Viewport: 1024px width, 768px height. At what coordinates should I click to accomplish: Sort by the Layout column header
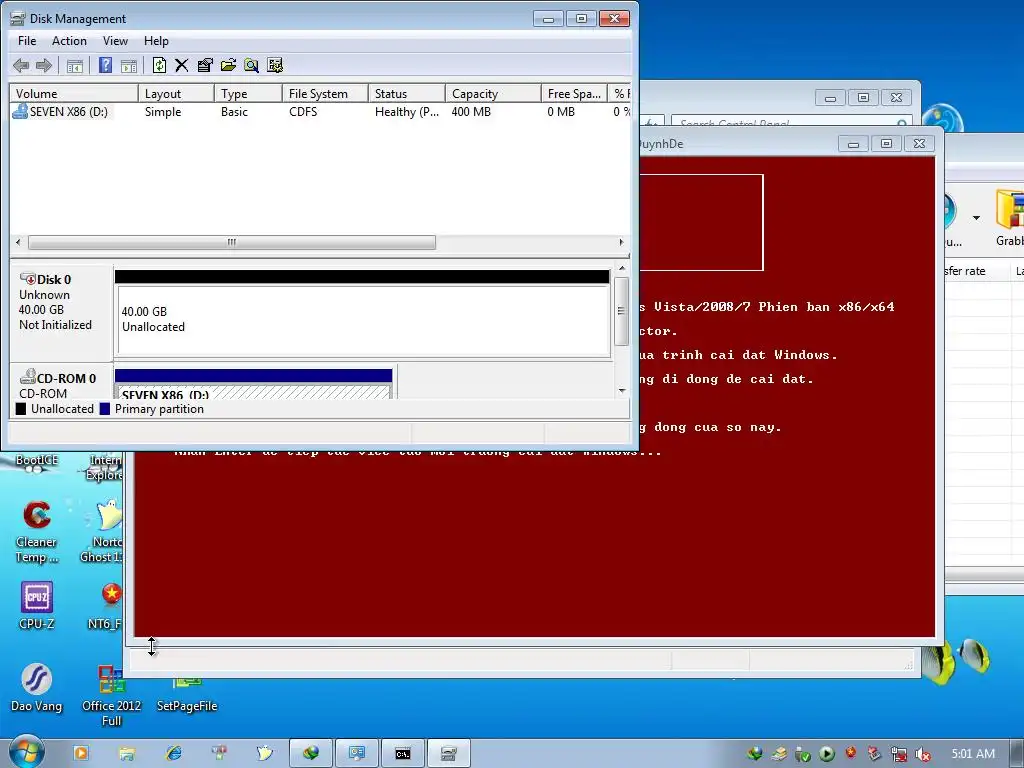176,93
